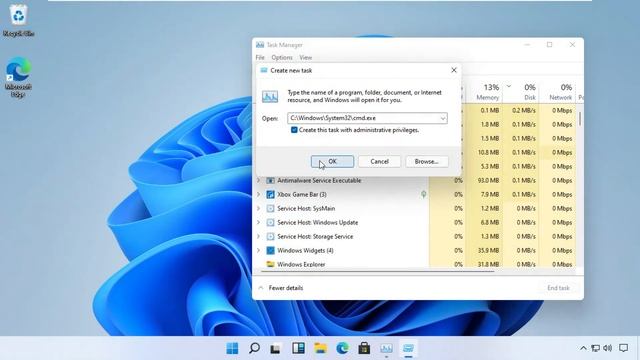The height and width of the screenshot is (360, 640).
Task: Open notification center icon
Action: point(623,348)
